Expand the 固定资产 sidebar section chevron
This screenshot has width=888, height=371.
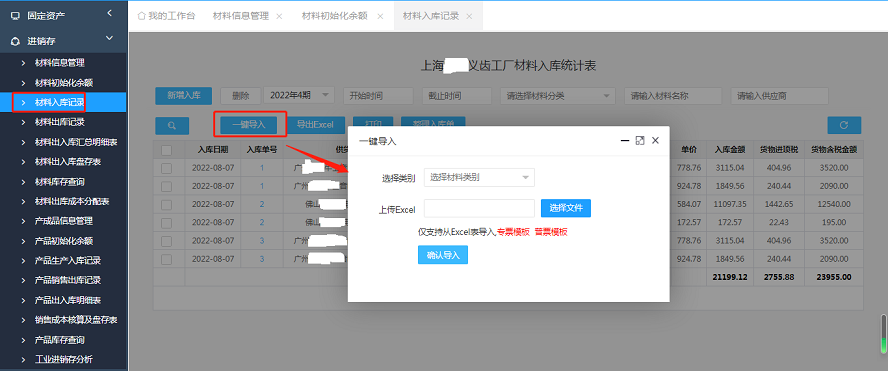109,13
